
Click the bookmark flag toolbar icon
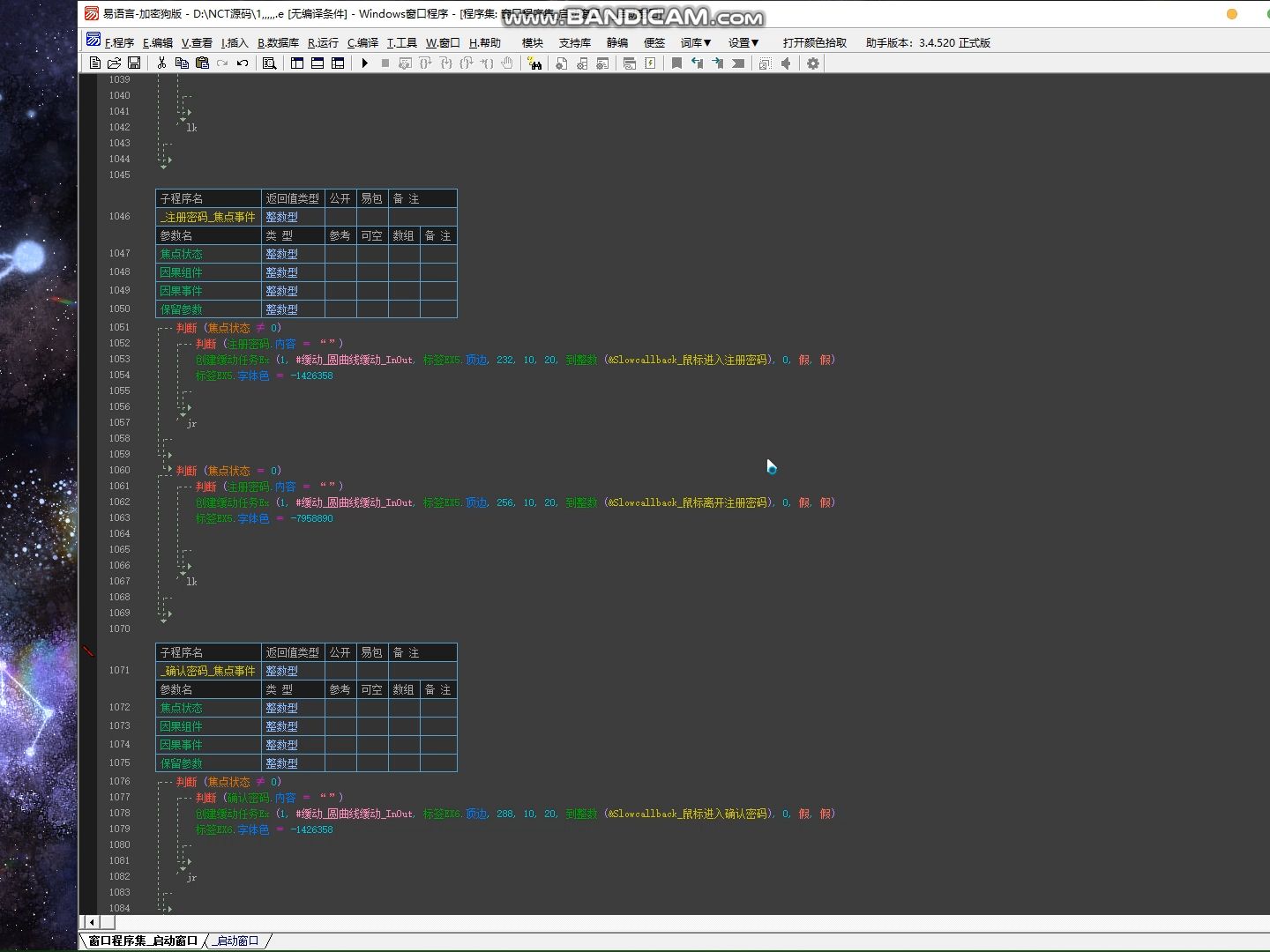tap(676, 63)
